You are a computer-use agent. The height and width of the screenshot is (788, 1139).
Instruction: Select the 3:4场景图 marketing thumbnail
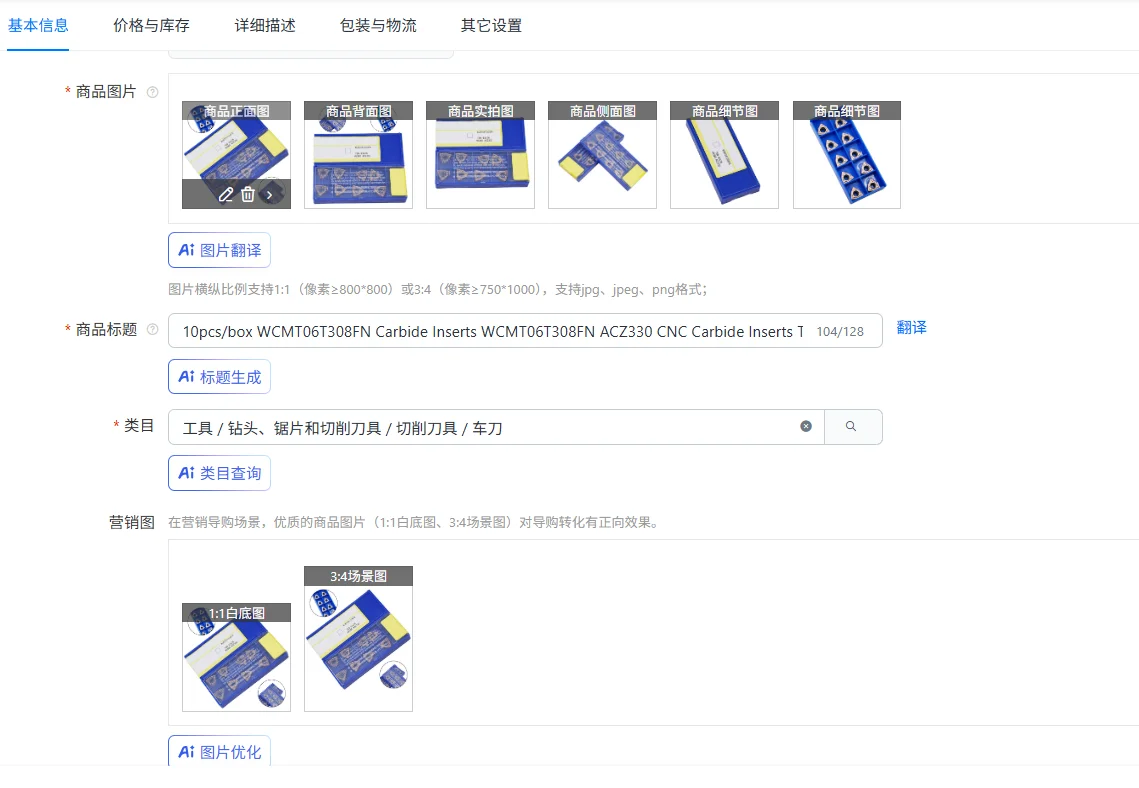[x=358, y=639]
